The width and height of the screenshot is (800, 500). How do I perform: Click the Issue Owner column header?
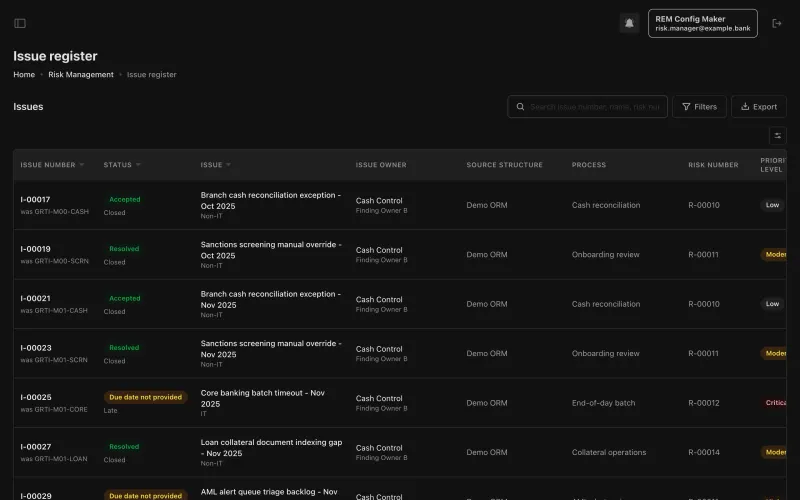point(381,165)
